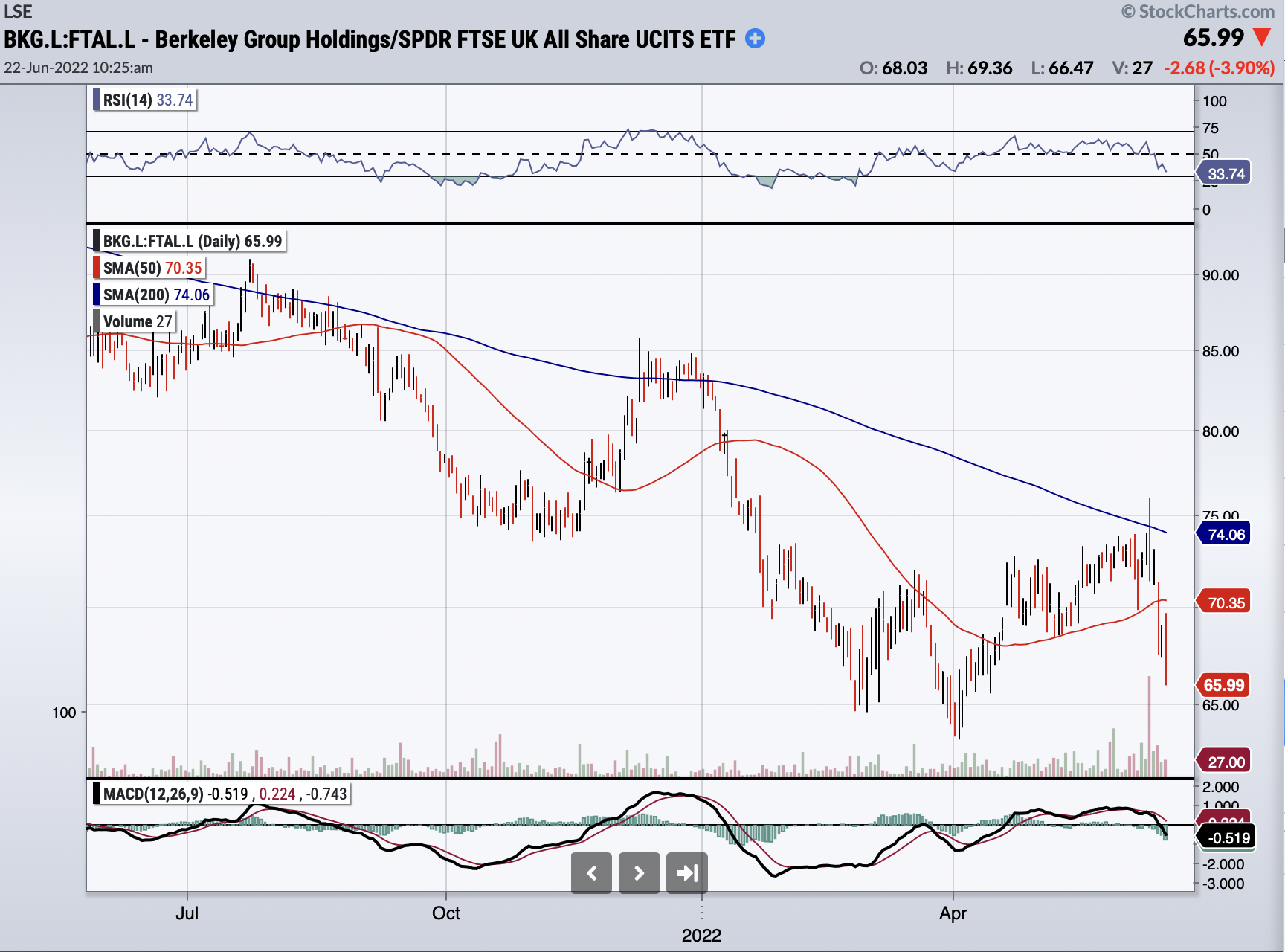Click the BKG.L:FTAL.L (Daily) 65.99 legend
1285x952 pixels.
189,241
